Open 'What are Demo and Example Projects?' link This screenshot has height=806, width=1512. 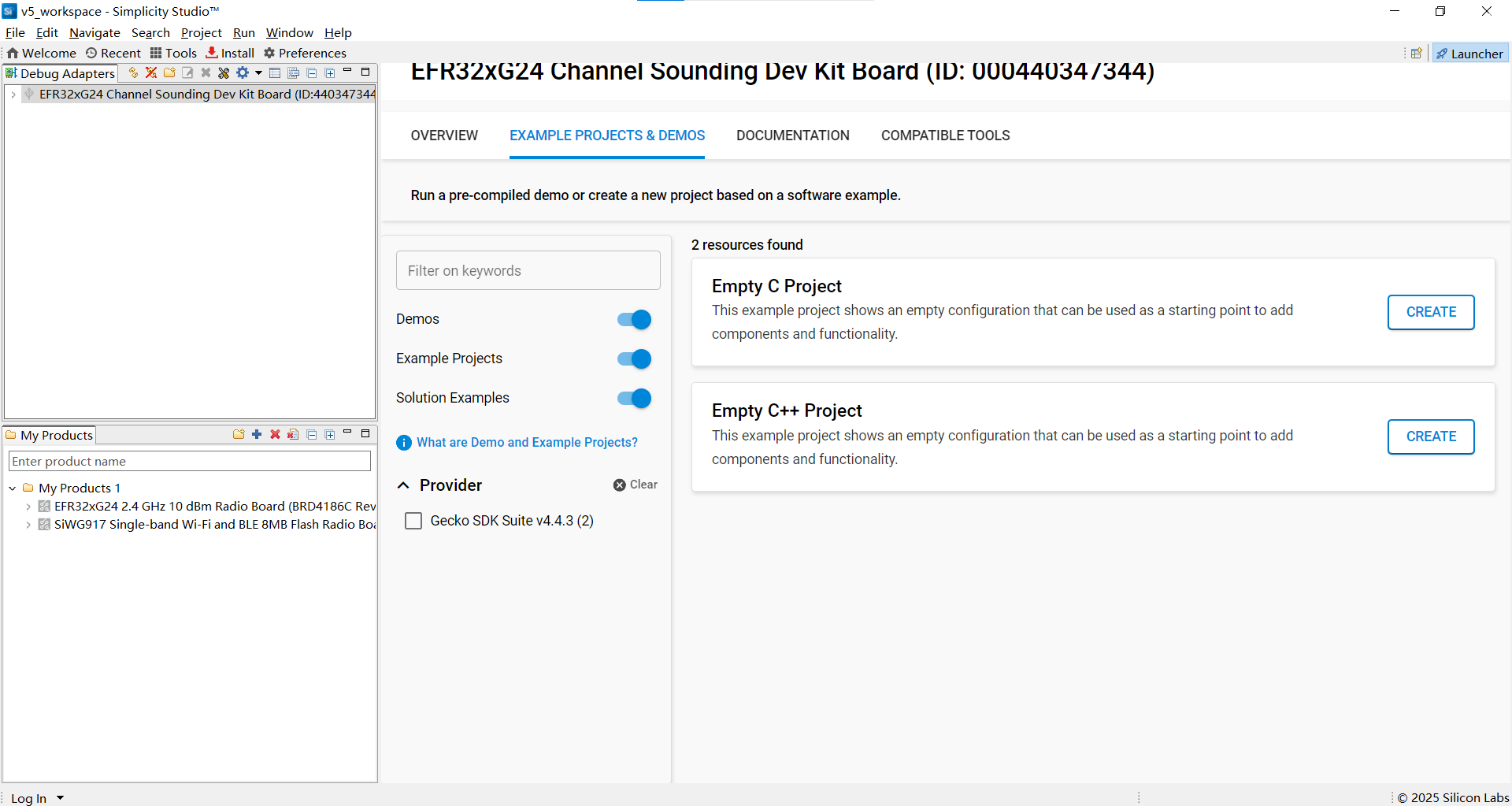pos(527,443)
